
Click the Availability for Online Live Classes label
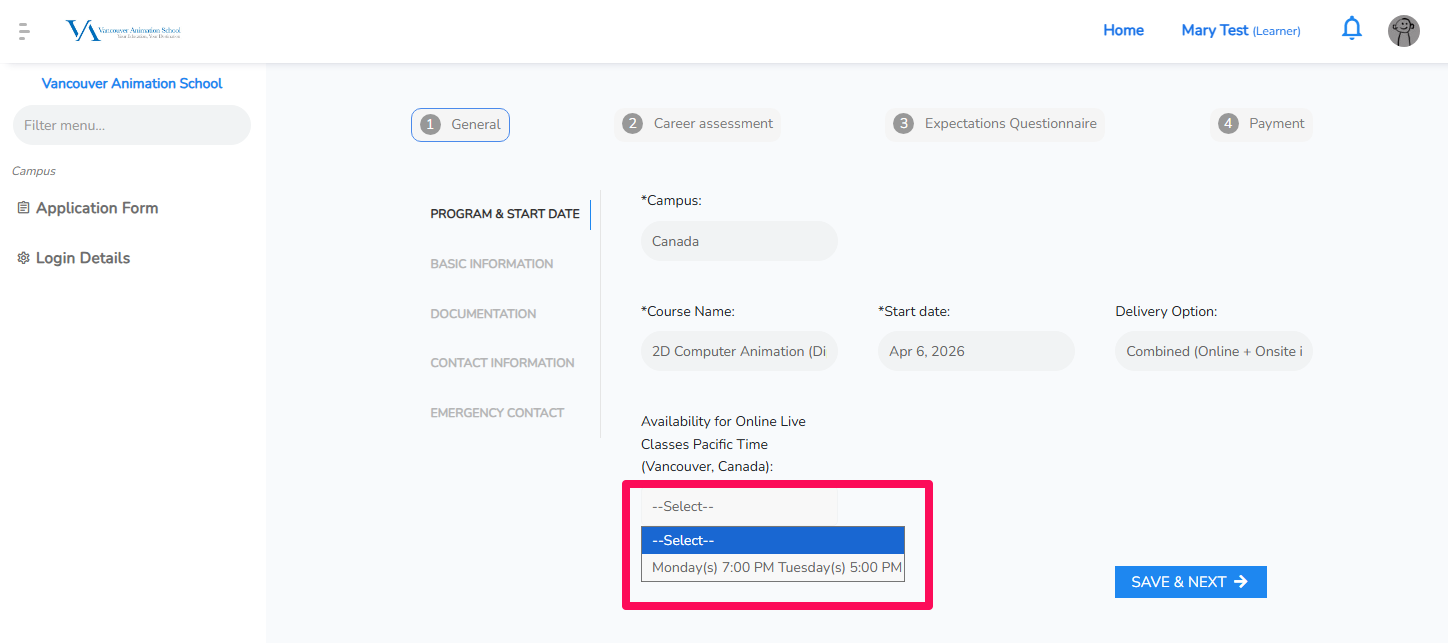click(x=723, y=444)
